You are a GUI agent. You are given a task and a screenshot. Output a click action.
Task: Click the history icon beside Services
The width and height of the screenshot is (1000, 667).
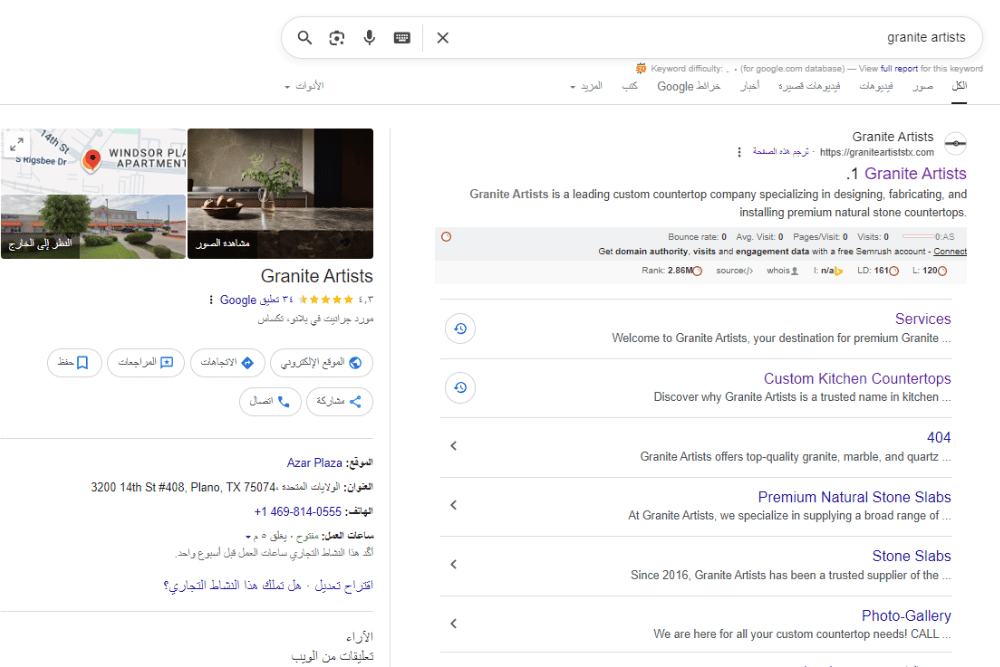[460, 328]
